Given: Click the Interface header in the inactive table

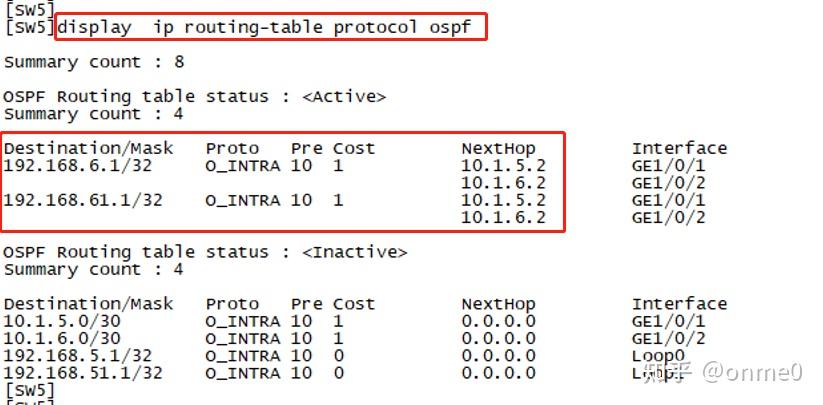Looking at the screenshot, I should click(x=679, y=304).
